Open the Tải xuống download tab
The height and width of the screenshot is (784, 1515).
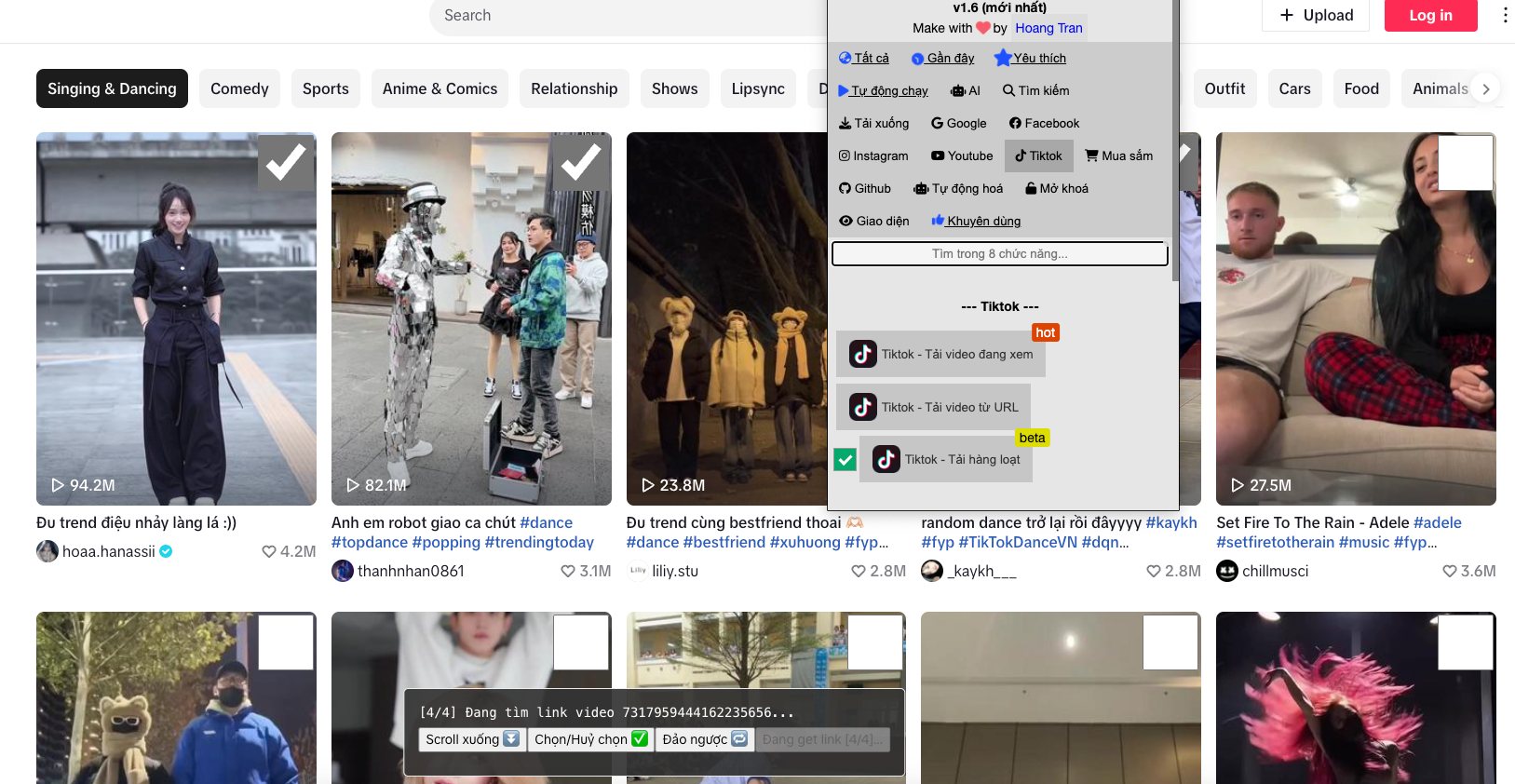[x=873, y=124]
